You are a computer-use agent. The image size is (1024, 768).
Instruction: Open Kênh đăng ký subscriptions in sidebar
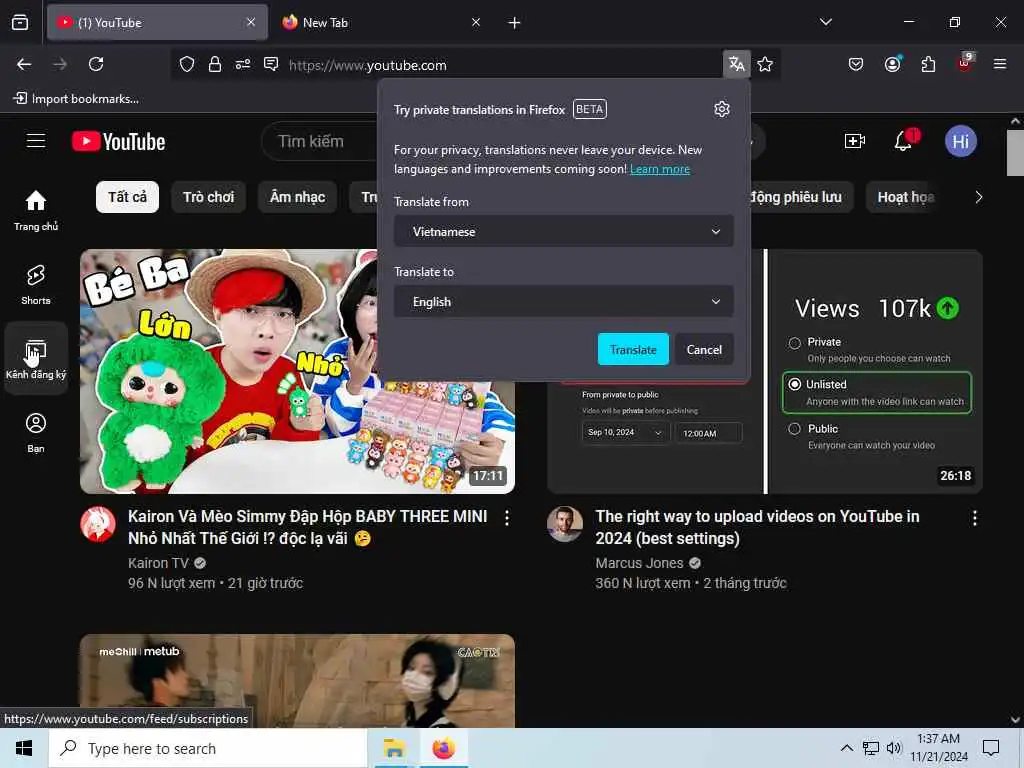(36, 359)
